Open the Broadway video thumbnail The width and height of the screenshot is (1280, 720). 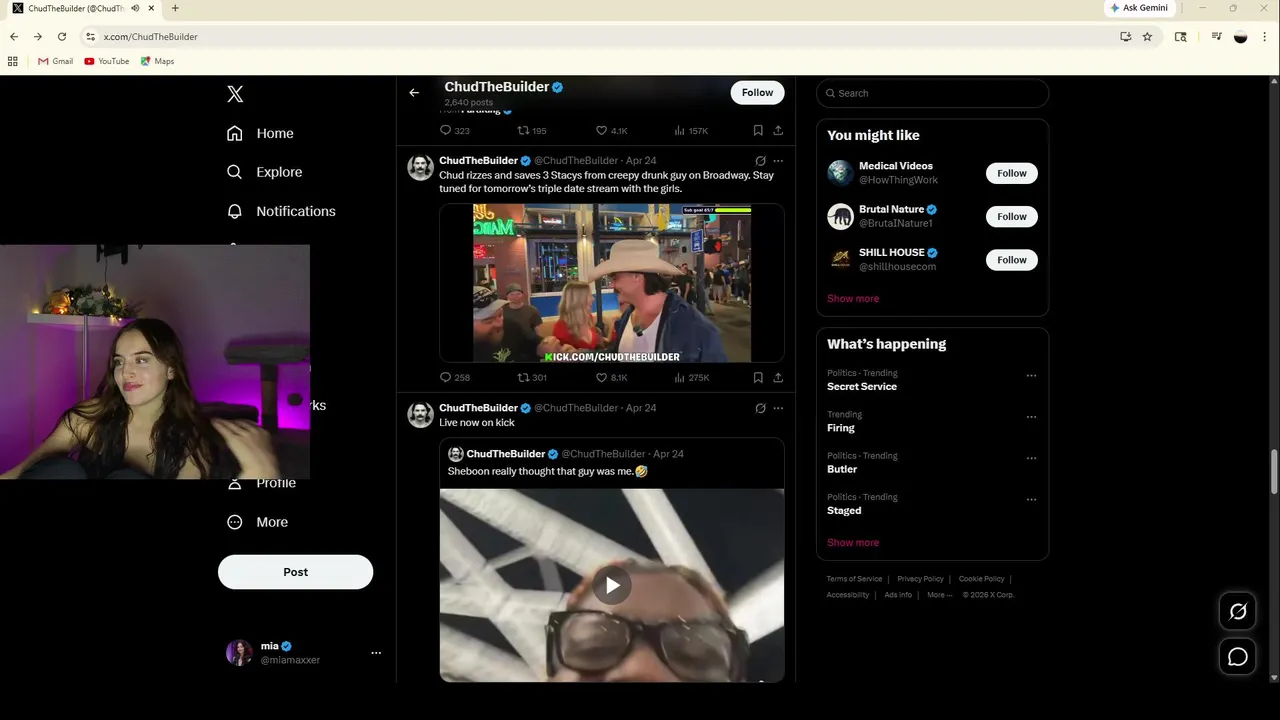click(612, 283)
